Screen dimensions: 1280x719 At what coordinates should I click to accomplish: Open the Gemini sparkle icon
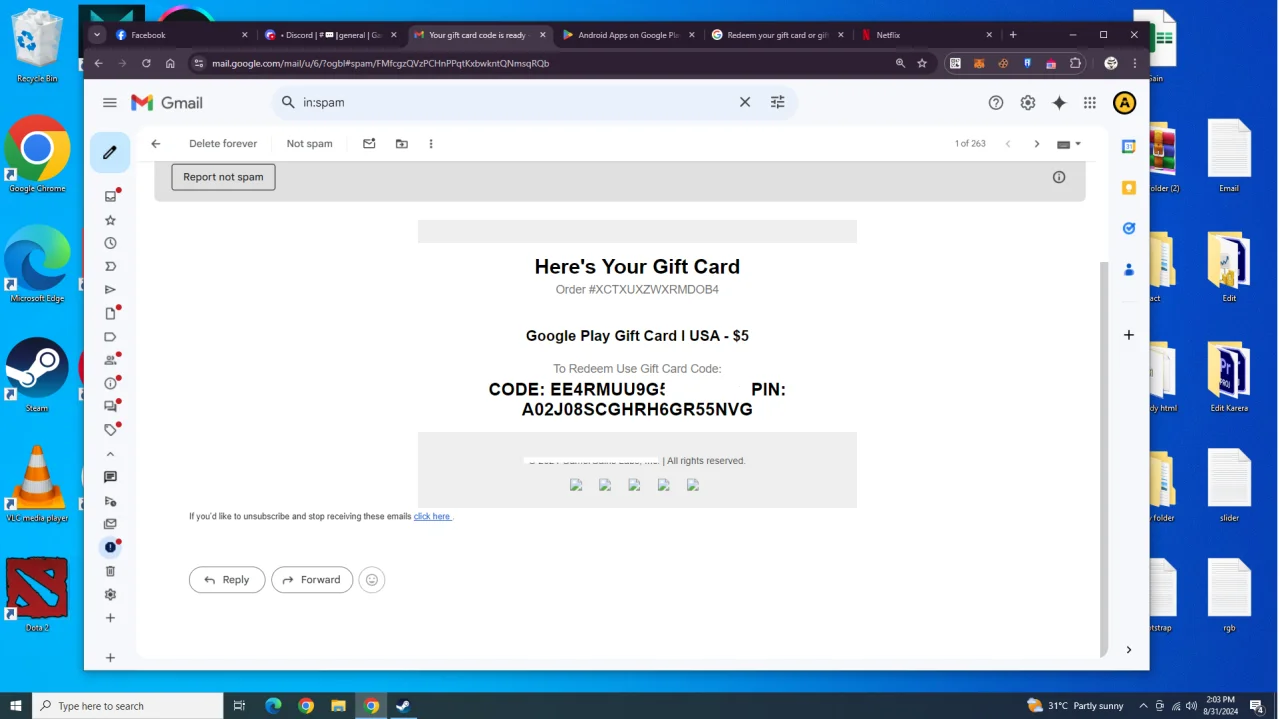[1059, 102]
